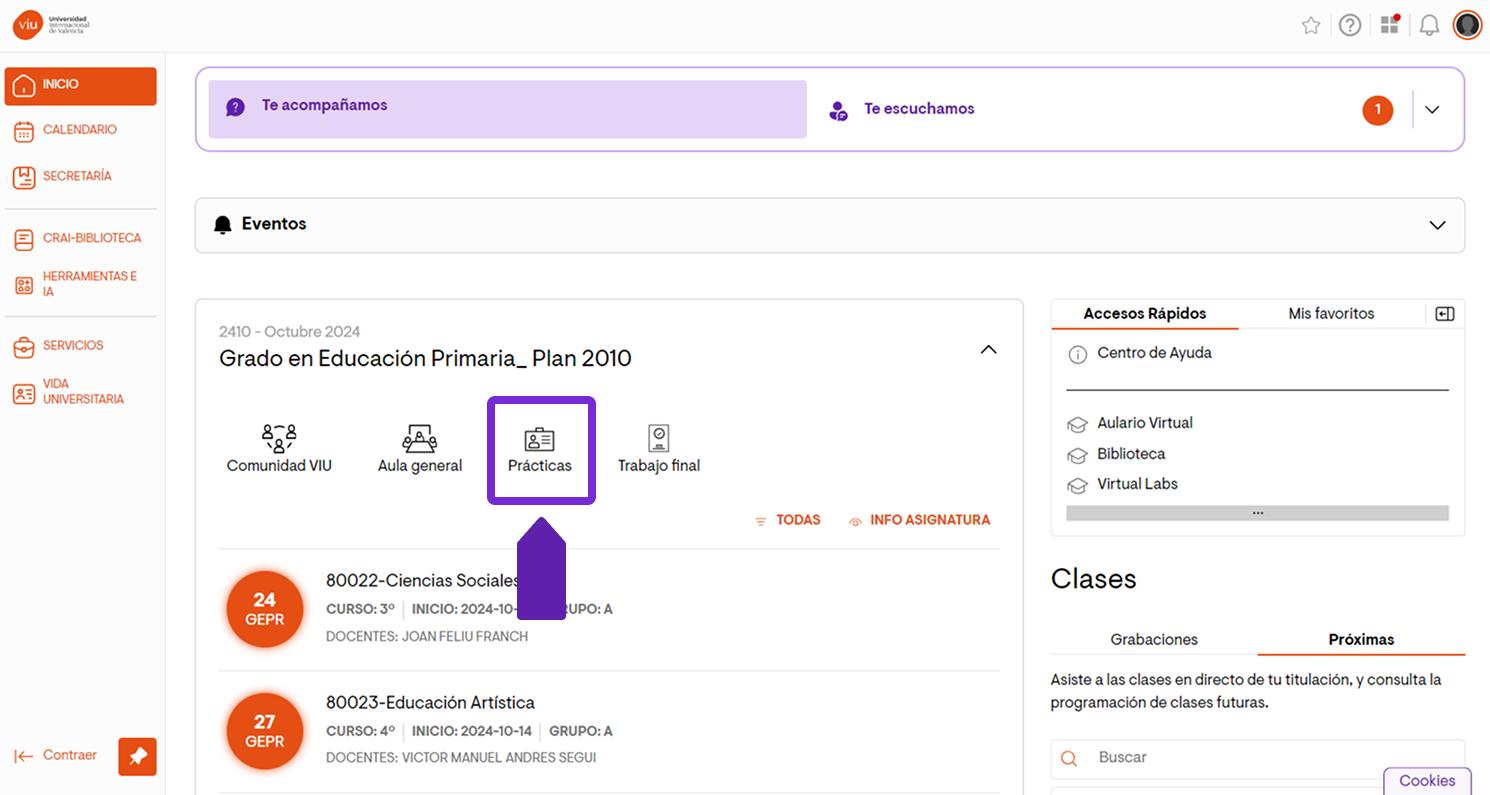Screen dimensions: 1490x795
Task: Expand the Te acompañamos banner chevron
Action: [1432, 110]
